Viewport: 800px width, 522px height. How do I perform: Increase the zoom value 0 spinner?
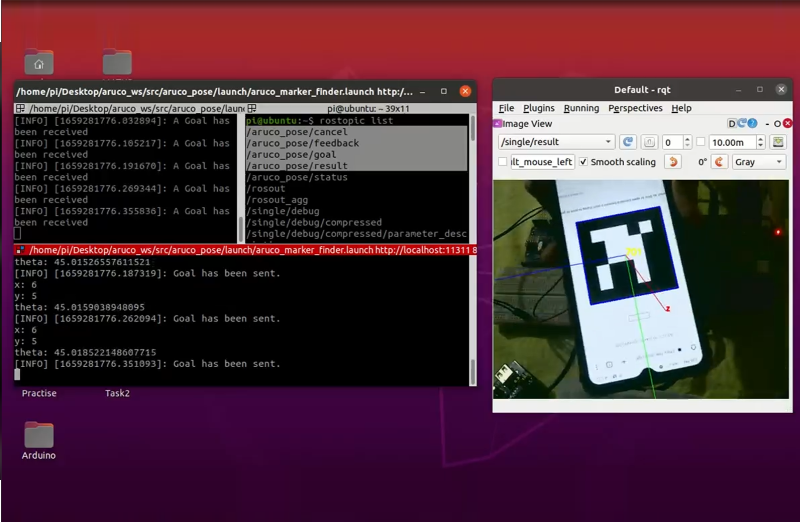coord(687,139)
